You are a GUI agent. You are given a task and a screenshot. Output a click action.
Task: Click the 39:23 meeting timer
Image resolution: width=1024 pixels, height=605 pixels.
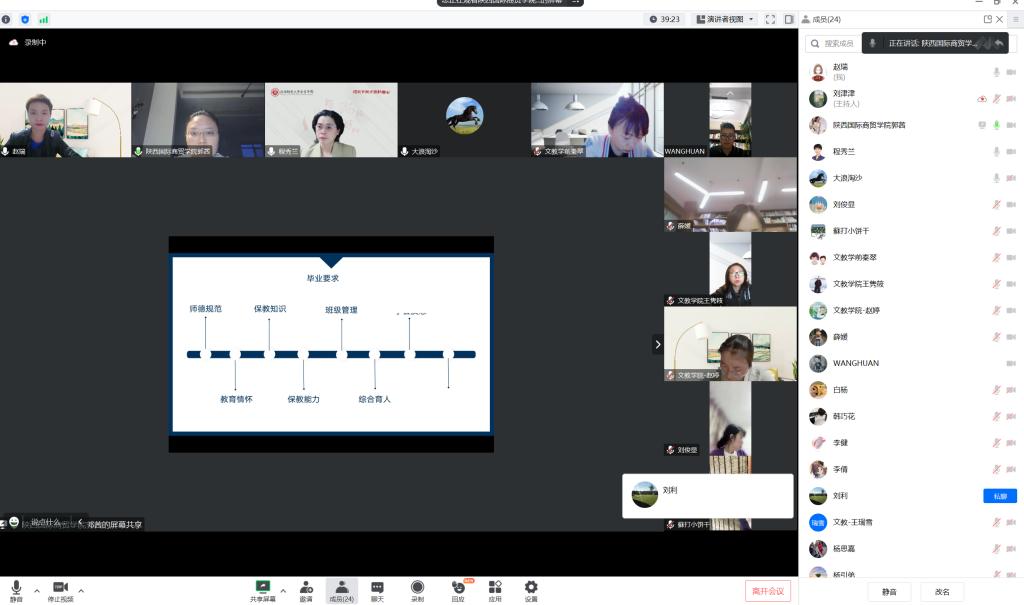pyautogui.click(x=665, y=20)
